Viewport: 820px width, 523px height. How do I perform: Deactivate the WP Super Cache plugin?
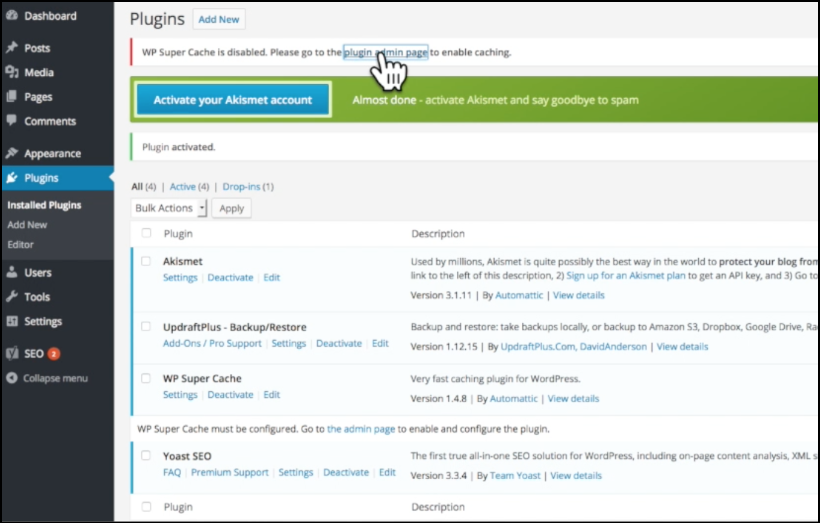(230, 394)
